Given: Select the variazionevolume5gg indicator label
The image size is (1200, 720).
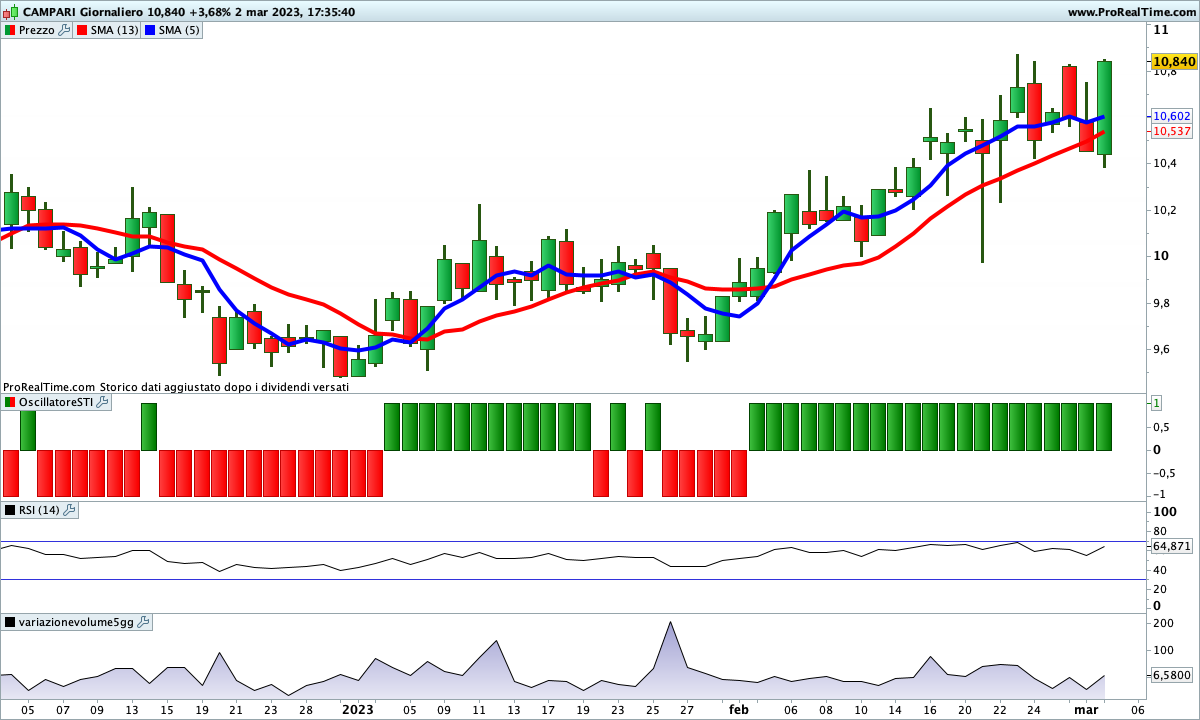Looking at the screenshot, I should (x=77, y=622).
